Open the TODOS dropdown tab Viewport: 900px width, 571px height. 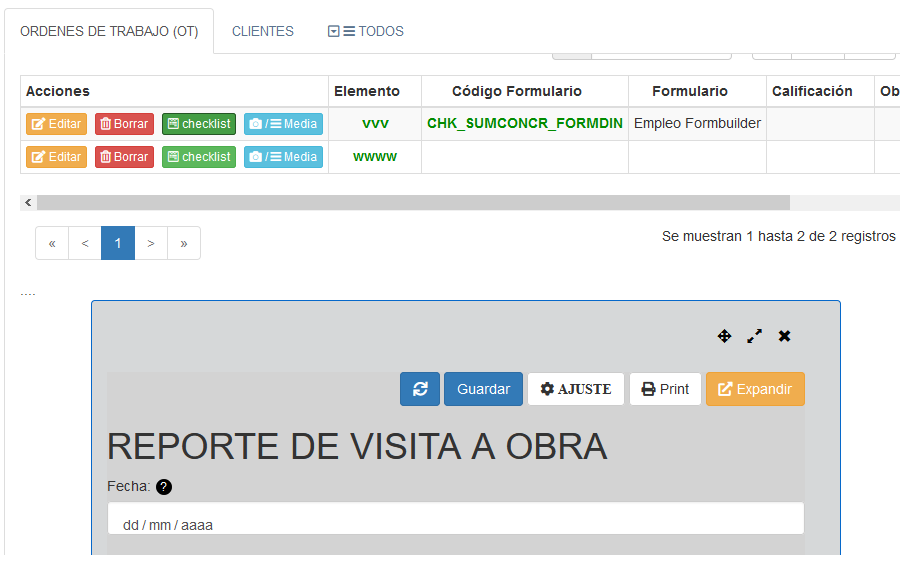[366, 31]
